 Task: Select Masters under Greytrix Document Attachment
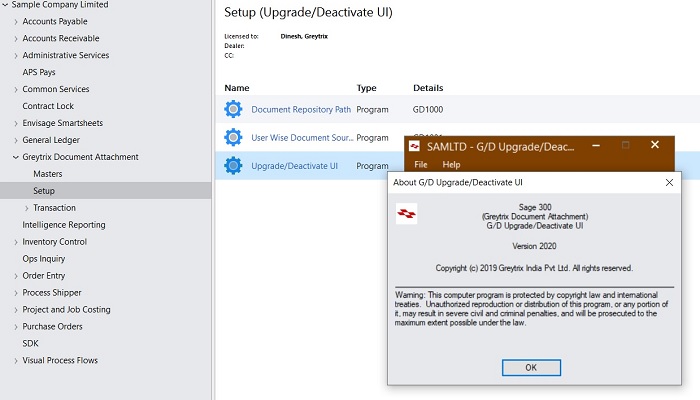pyautogui.click(x=48, y=174)
